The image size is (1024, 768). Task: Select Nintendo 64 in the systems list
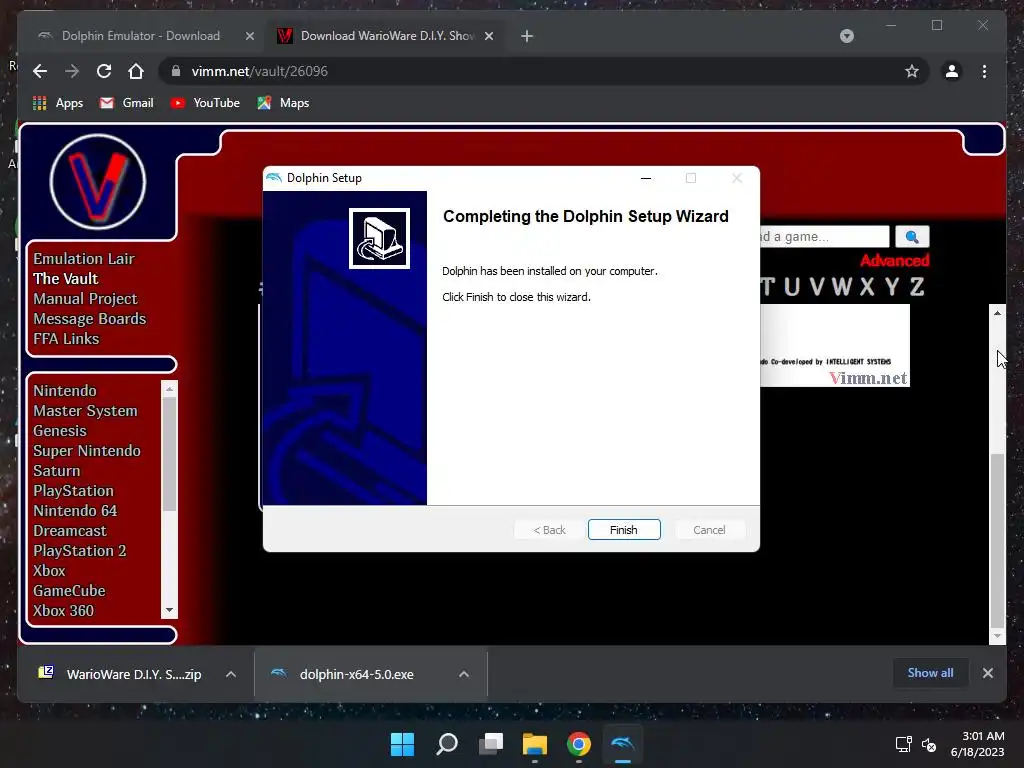click(x=75, y=511)
